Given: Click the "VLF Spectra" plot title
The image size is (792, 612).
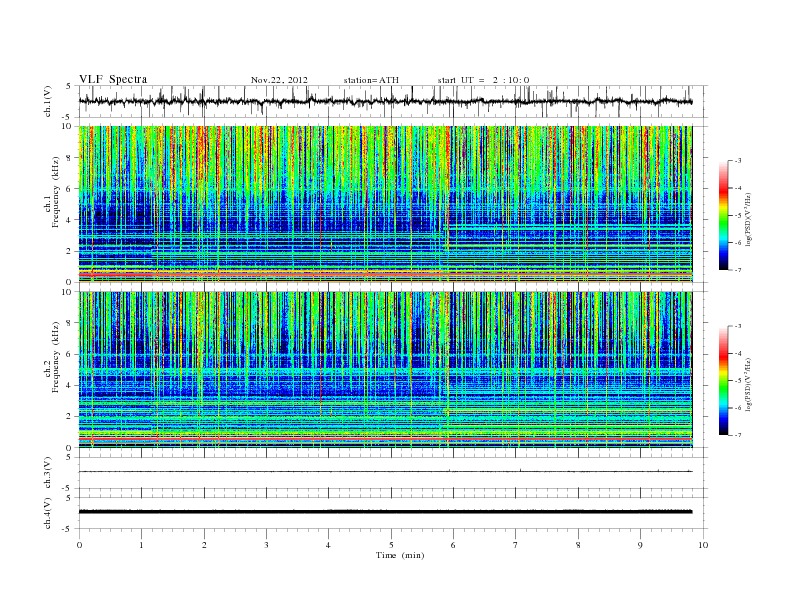Looking at the screenshot, I should tap(113, 79).
